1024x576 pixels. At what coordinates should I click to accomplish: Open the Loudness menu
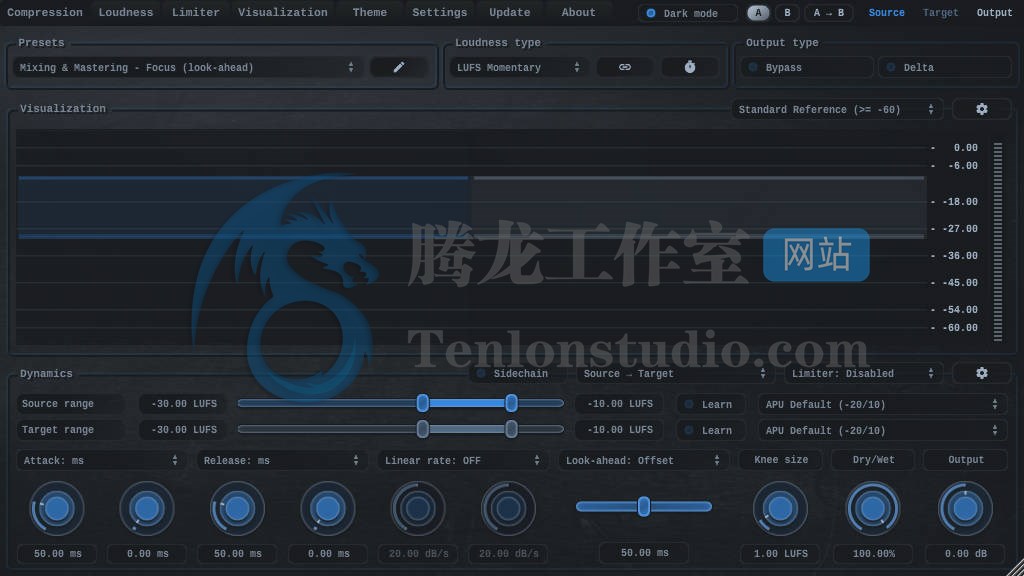[x=126, y=12]
